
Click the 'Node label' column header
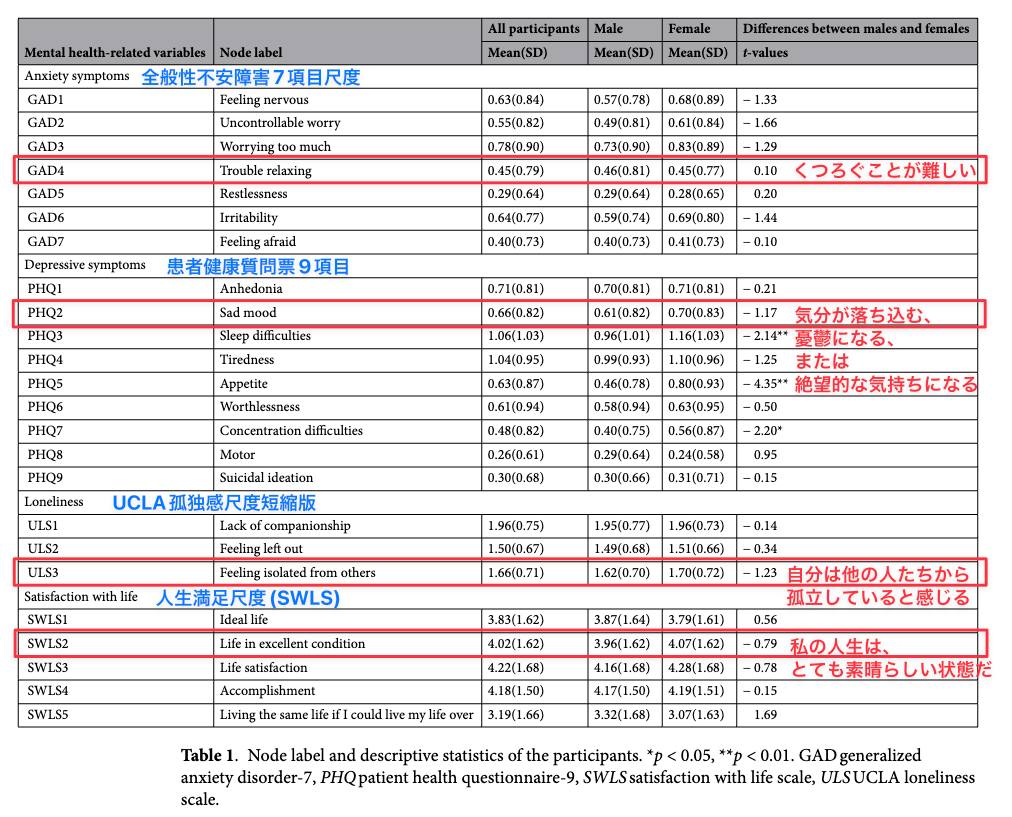tap(251, 52)
